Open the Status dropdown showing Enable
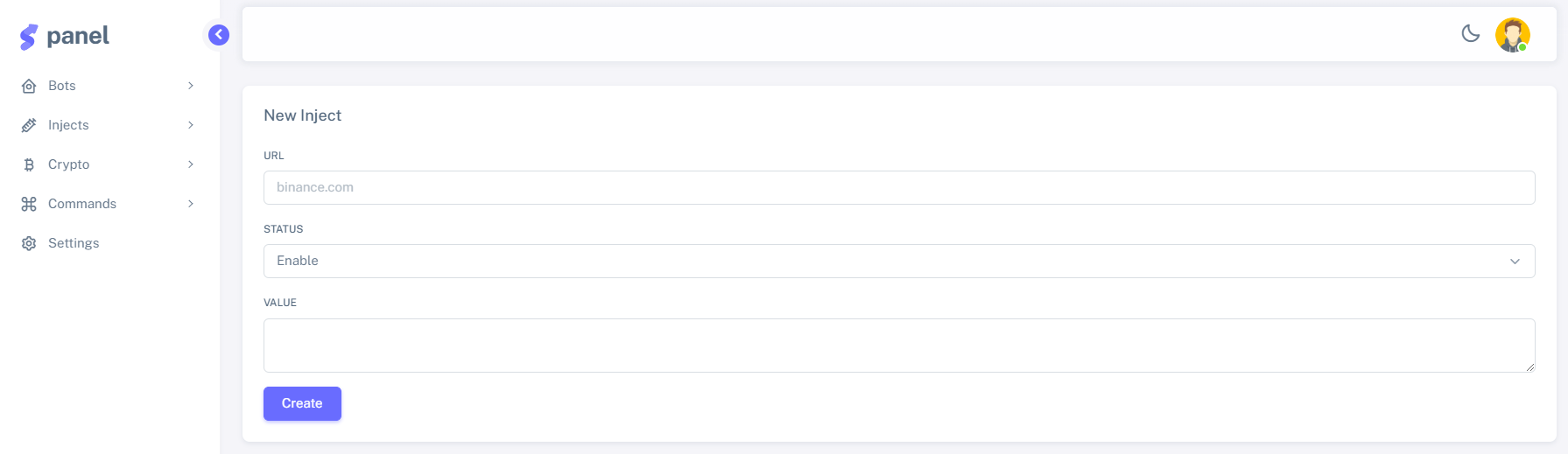This screenshot has height=454, width=1568. tap(899, 261)
